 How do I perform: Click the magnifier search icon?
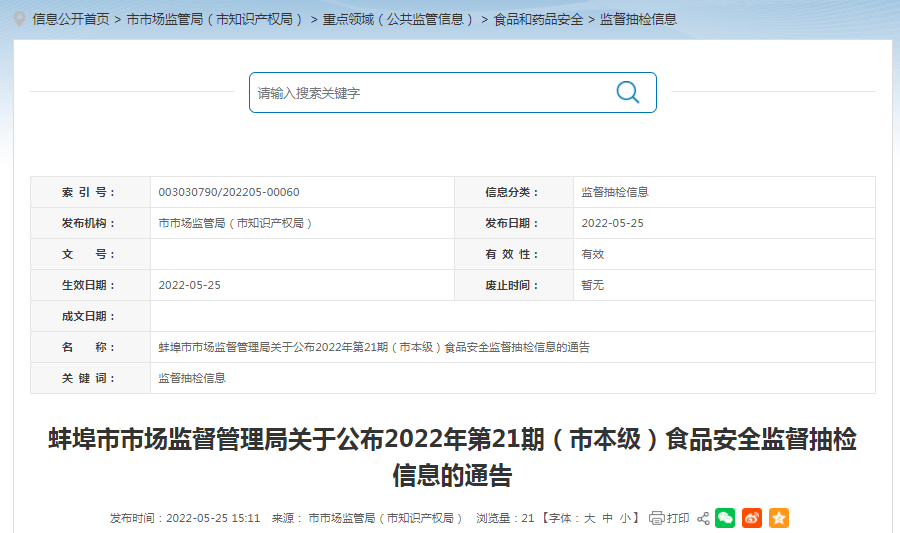click(x=627, y=92)
